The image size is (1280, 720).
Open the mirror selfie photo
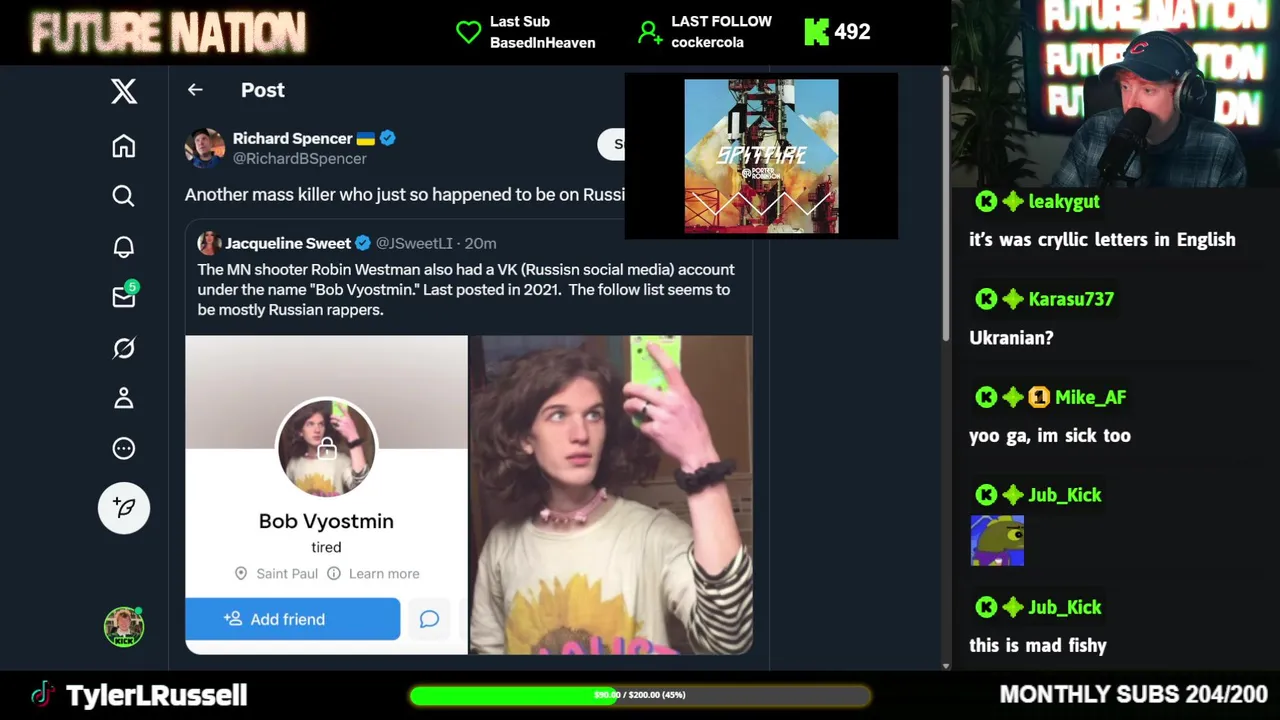(x=612, y=495)
